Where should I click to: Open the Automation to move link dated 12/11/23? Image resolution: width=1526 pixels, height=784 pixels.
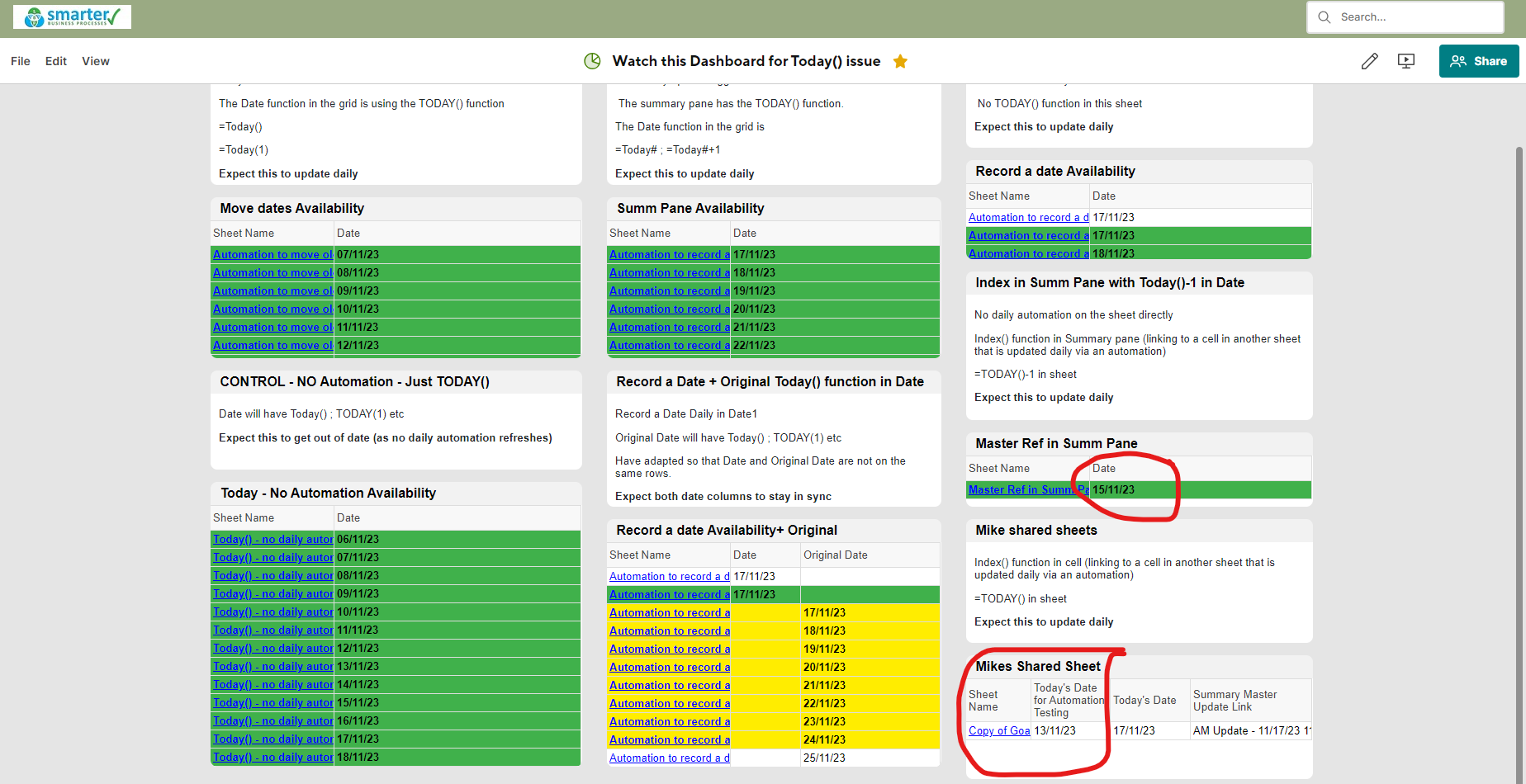272,346
